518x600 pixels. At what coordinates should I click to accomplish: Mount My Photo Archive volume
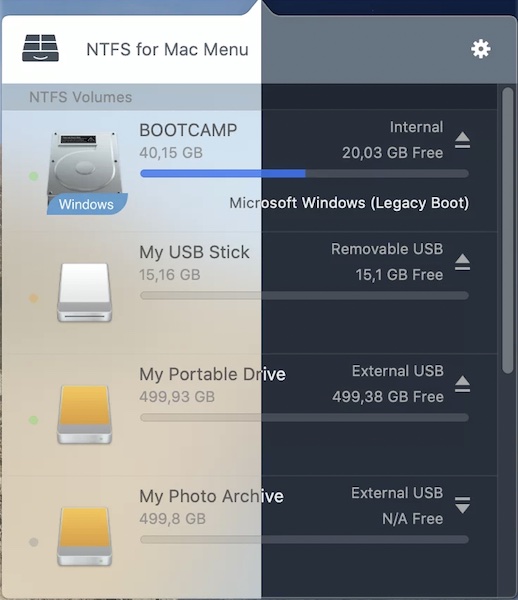click(x=463, y=505)
